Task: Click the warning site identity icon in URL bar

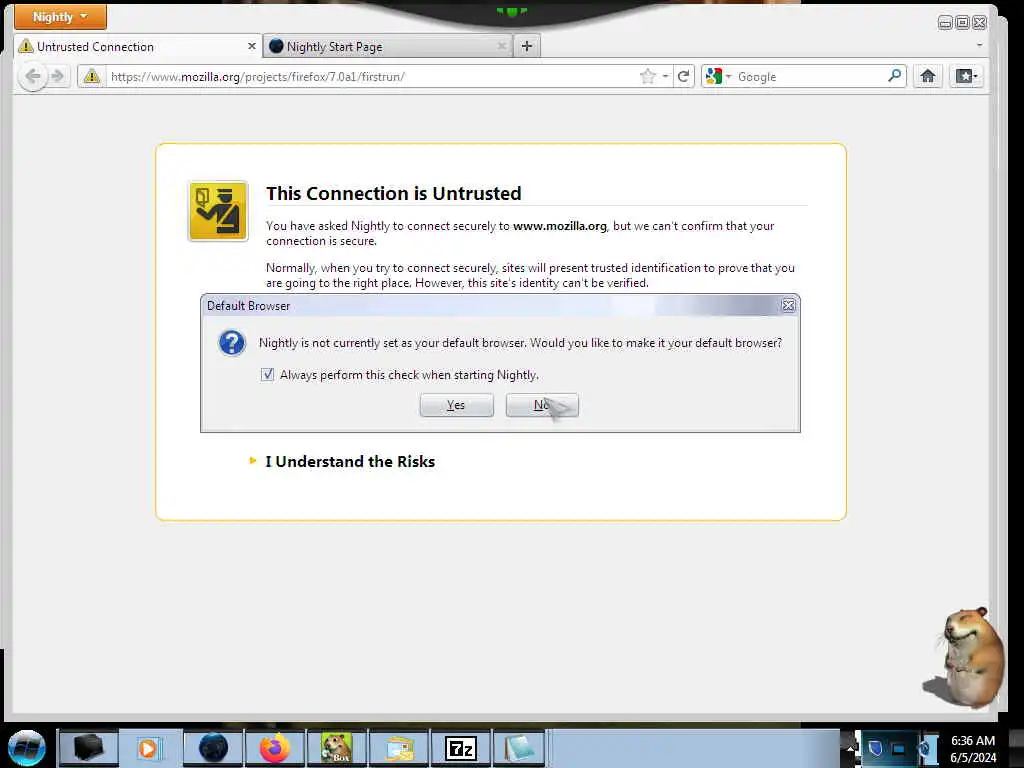Action: [x=92, y=76]
